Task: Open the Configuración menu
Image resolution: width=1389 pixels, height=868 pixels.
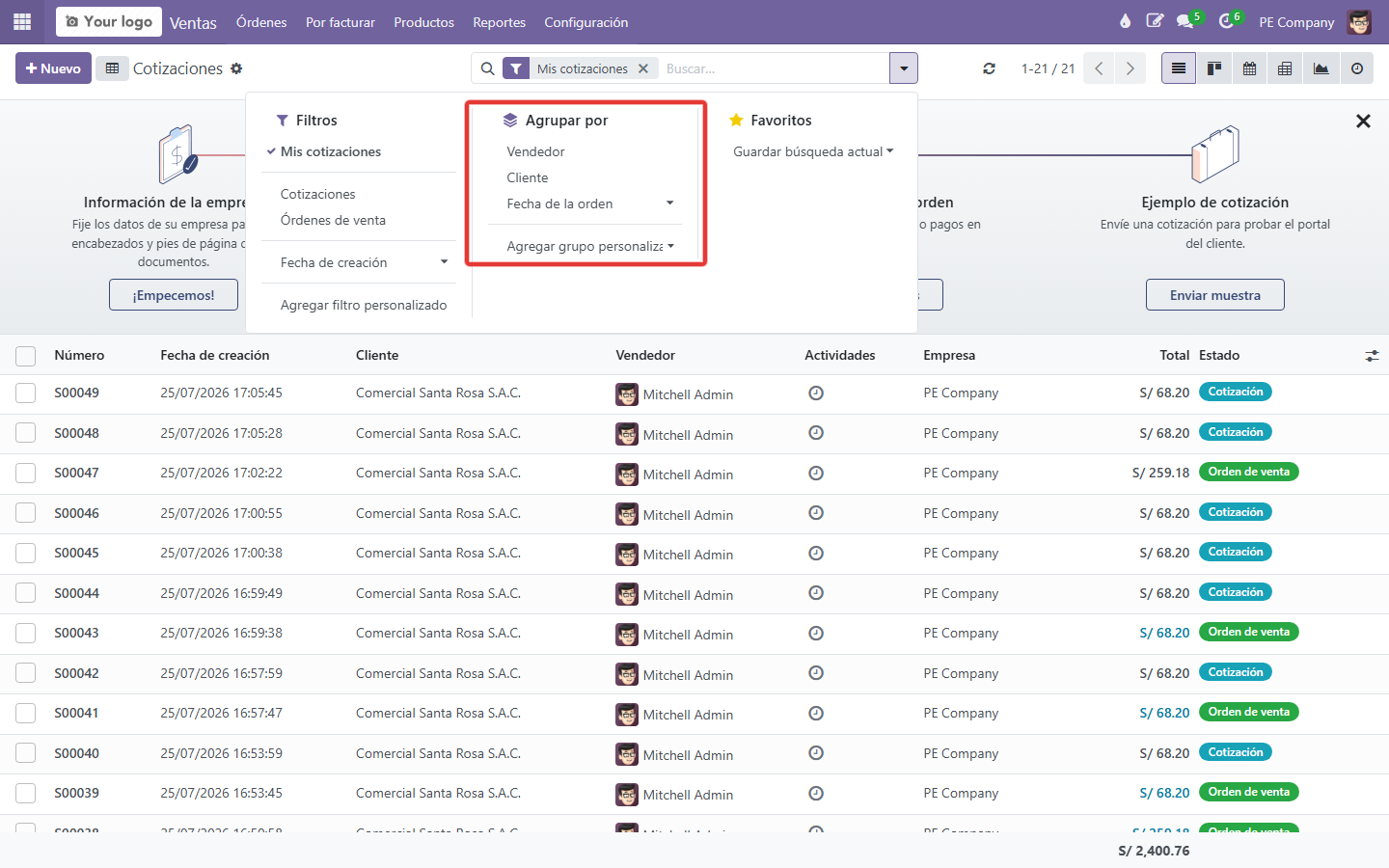Action: 586,22
